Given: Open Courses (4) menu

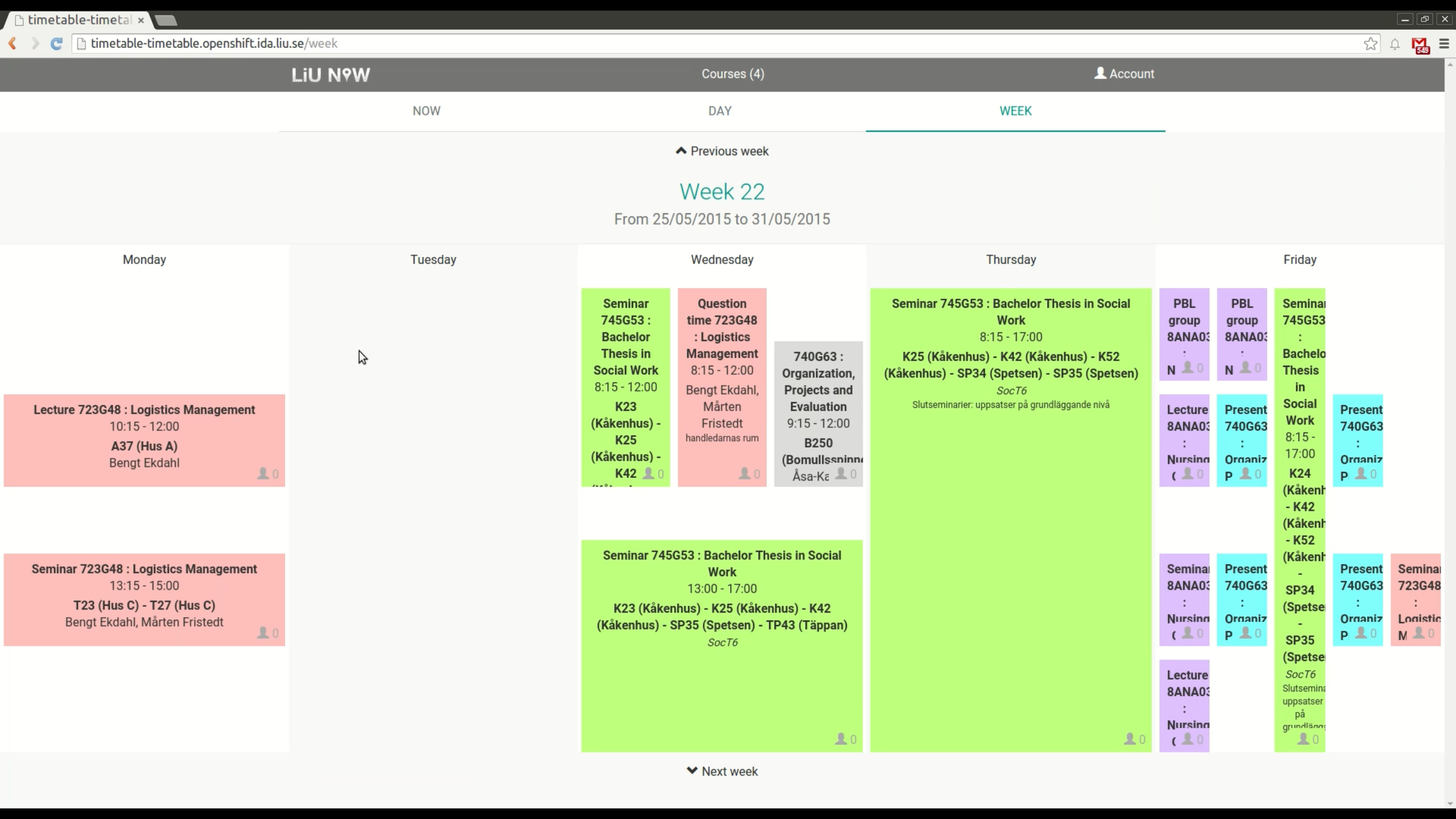Looking at the screenshot, I should tap(733, 74).
